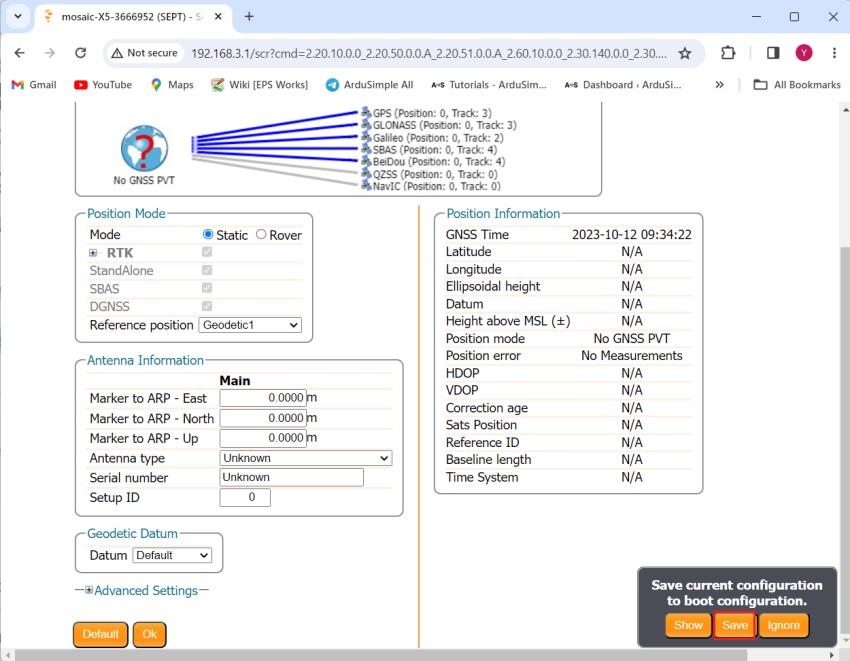The width and height of the screenshot is (850, 661).
Task: Open a new browser tab
Action: (x=249, y=16)
